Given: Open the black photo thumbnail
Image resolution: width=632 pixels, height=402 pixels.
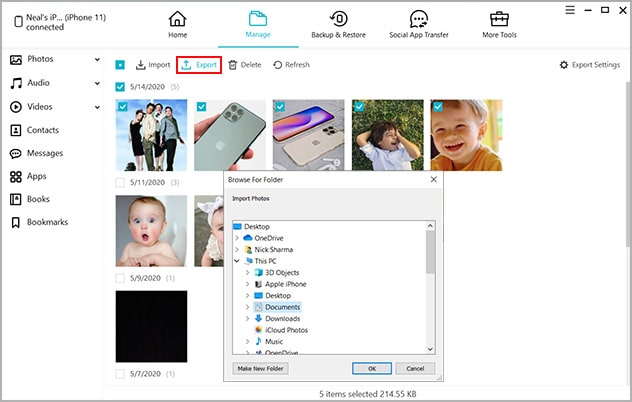Looking at the screenshot, I should 151,326.
